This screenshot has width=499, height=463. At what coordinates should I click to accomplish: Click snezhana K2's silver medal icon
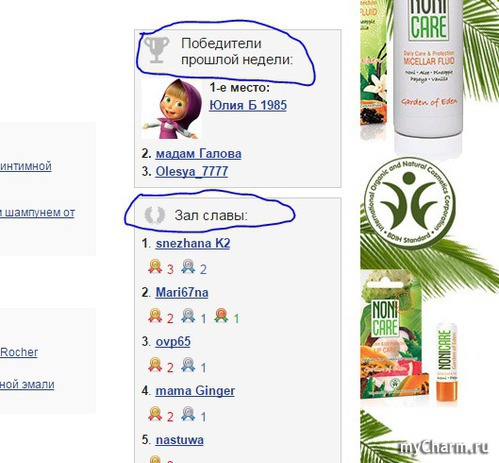(188, 266)
